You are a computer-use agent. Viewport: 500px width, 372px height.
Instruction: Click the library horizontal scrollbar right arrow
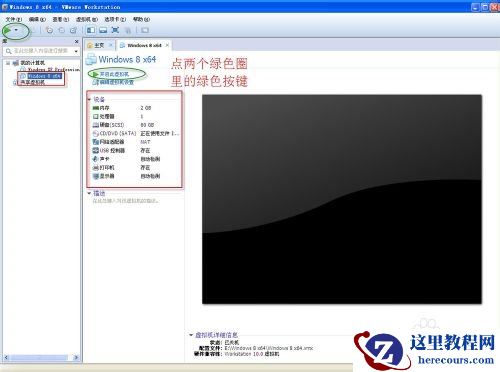click(76, 358)
